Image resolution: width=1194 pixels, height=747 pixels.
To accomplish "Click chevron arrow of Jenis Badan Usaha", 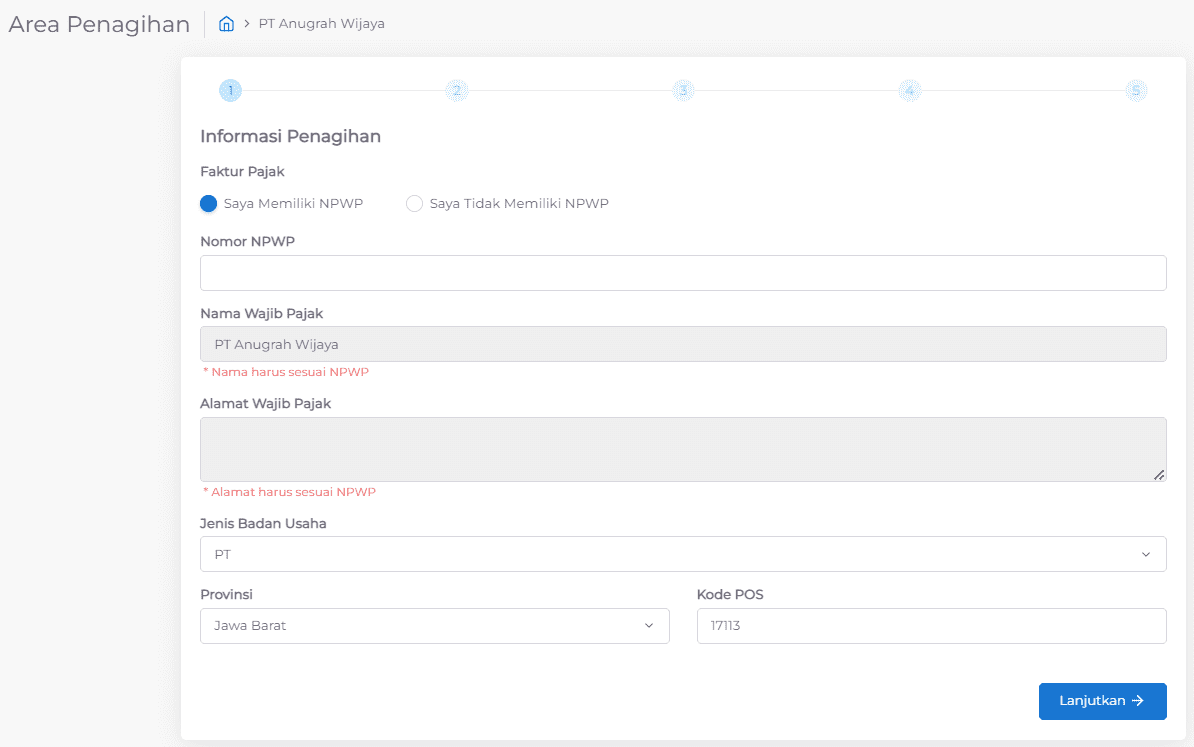I will [x=1145, y=554].
